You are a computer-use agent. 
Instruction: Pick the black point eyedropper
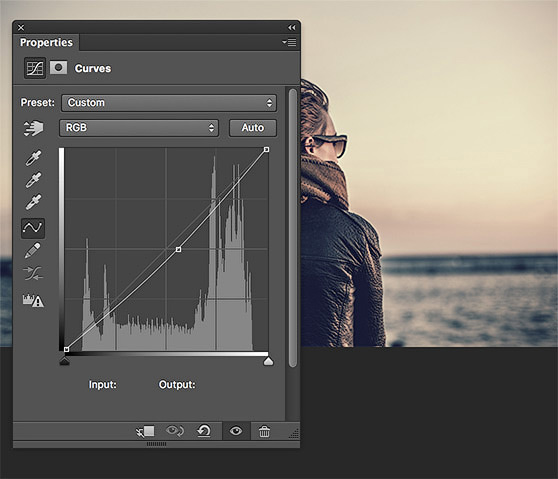[x=33, y=158]
